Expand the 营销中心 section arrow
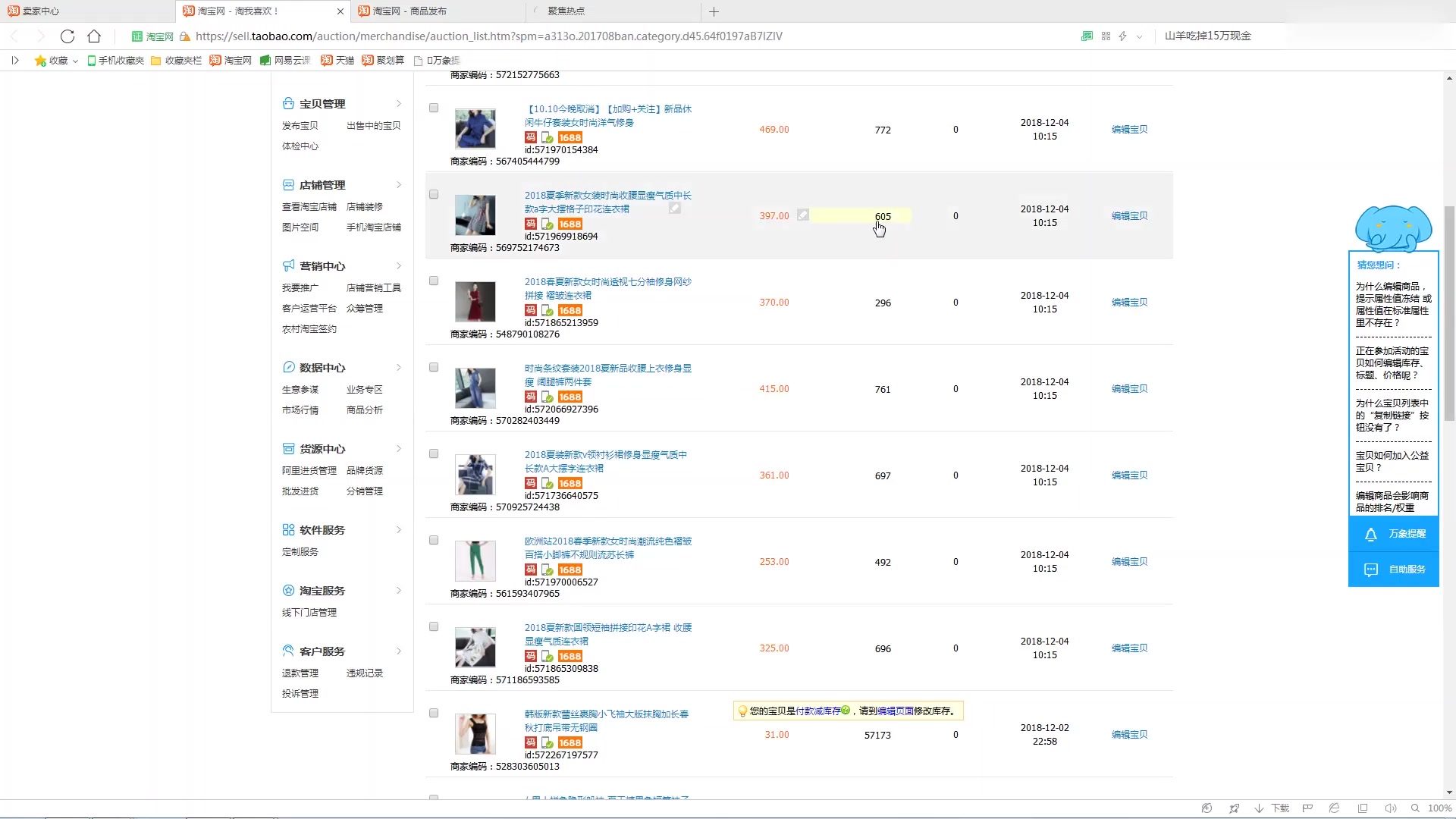 click(399, 266)
